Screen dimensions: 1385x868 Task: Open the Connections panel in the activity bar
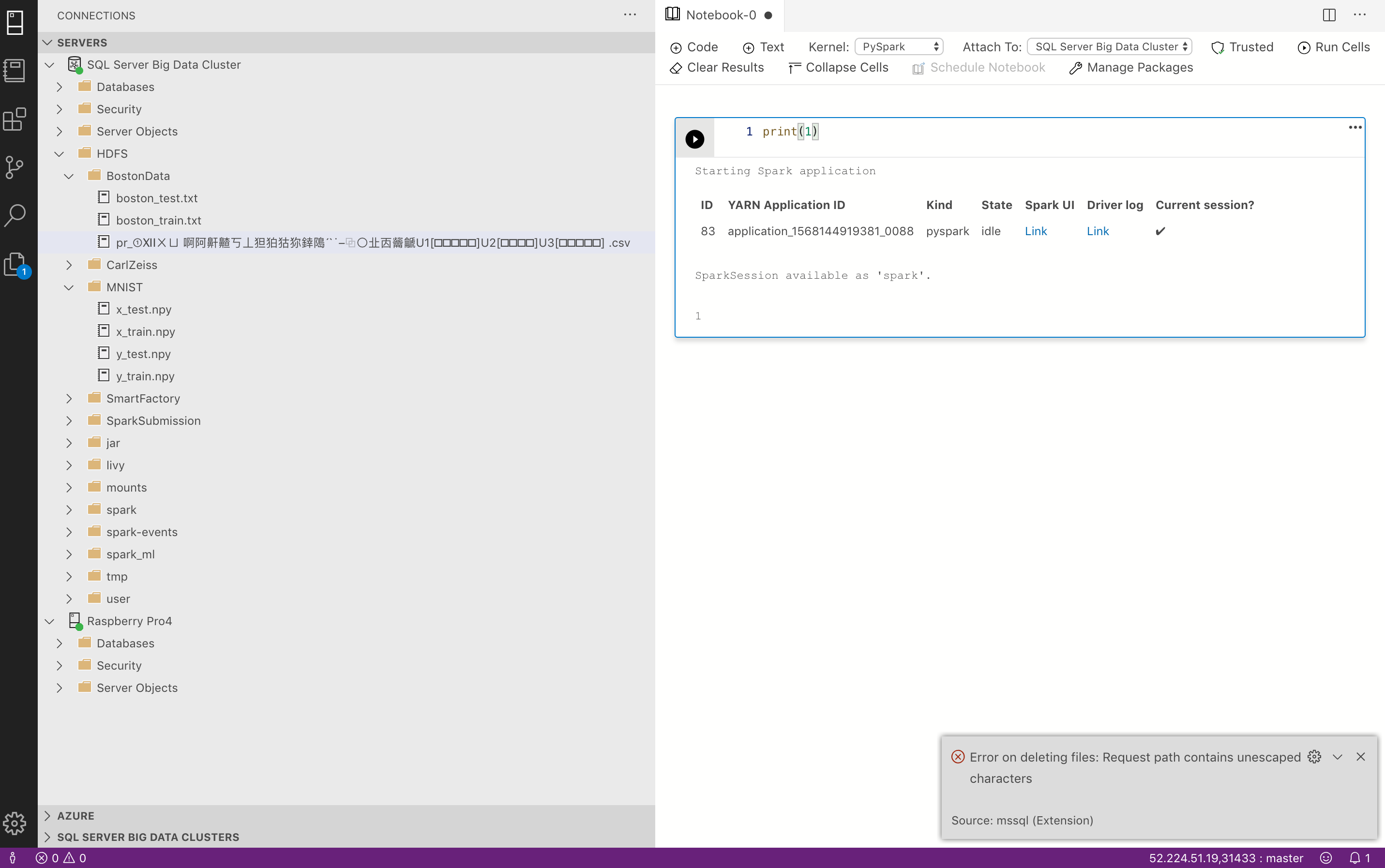point(15,22)
